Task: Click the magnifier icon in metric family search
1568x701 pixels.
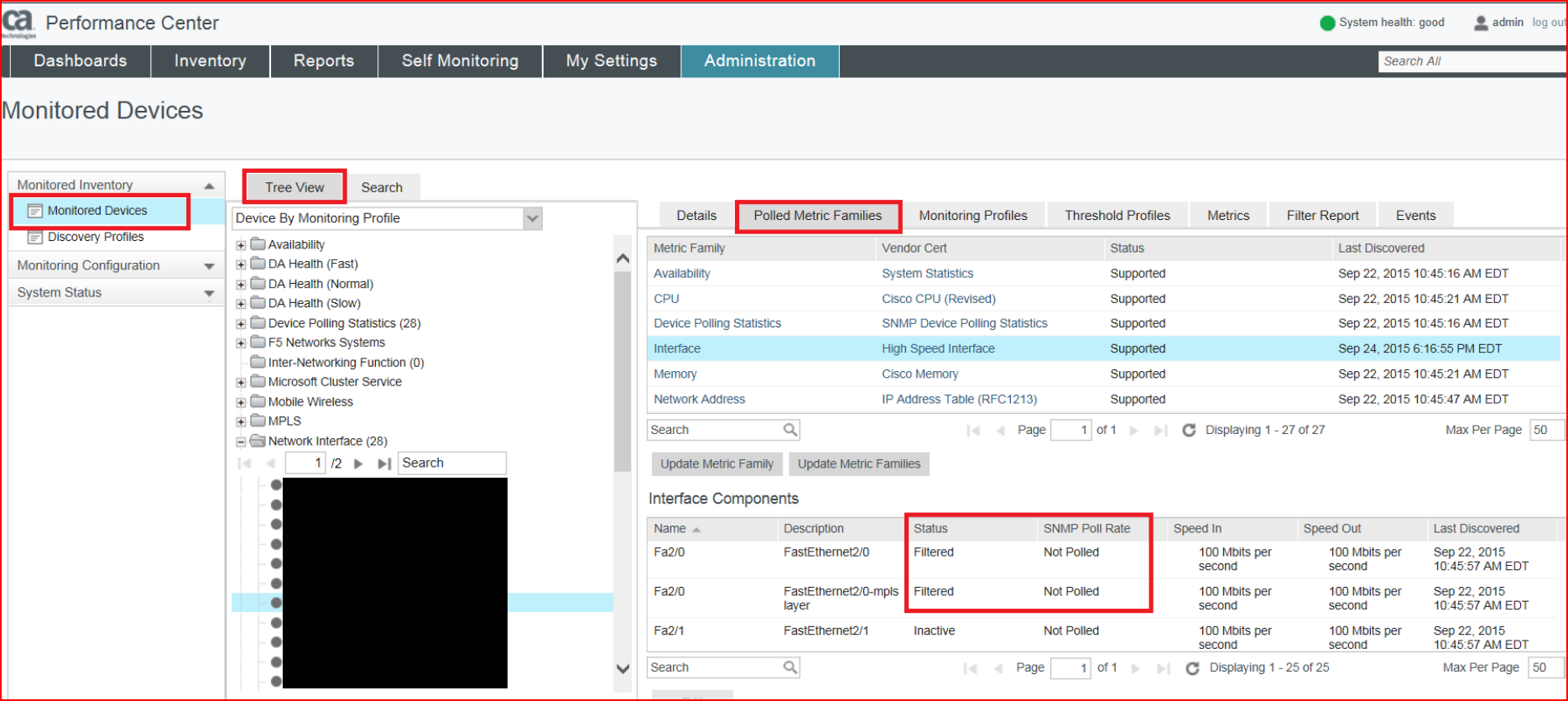Action: (789, 430)
